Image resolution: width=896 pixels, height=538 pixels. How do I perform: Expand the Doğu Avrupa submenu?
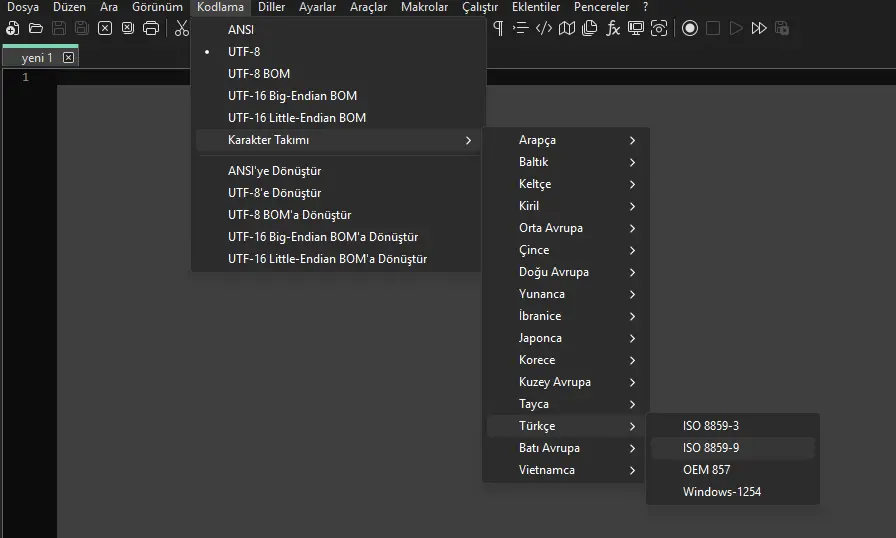[x=566, y=272]
